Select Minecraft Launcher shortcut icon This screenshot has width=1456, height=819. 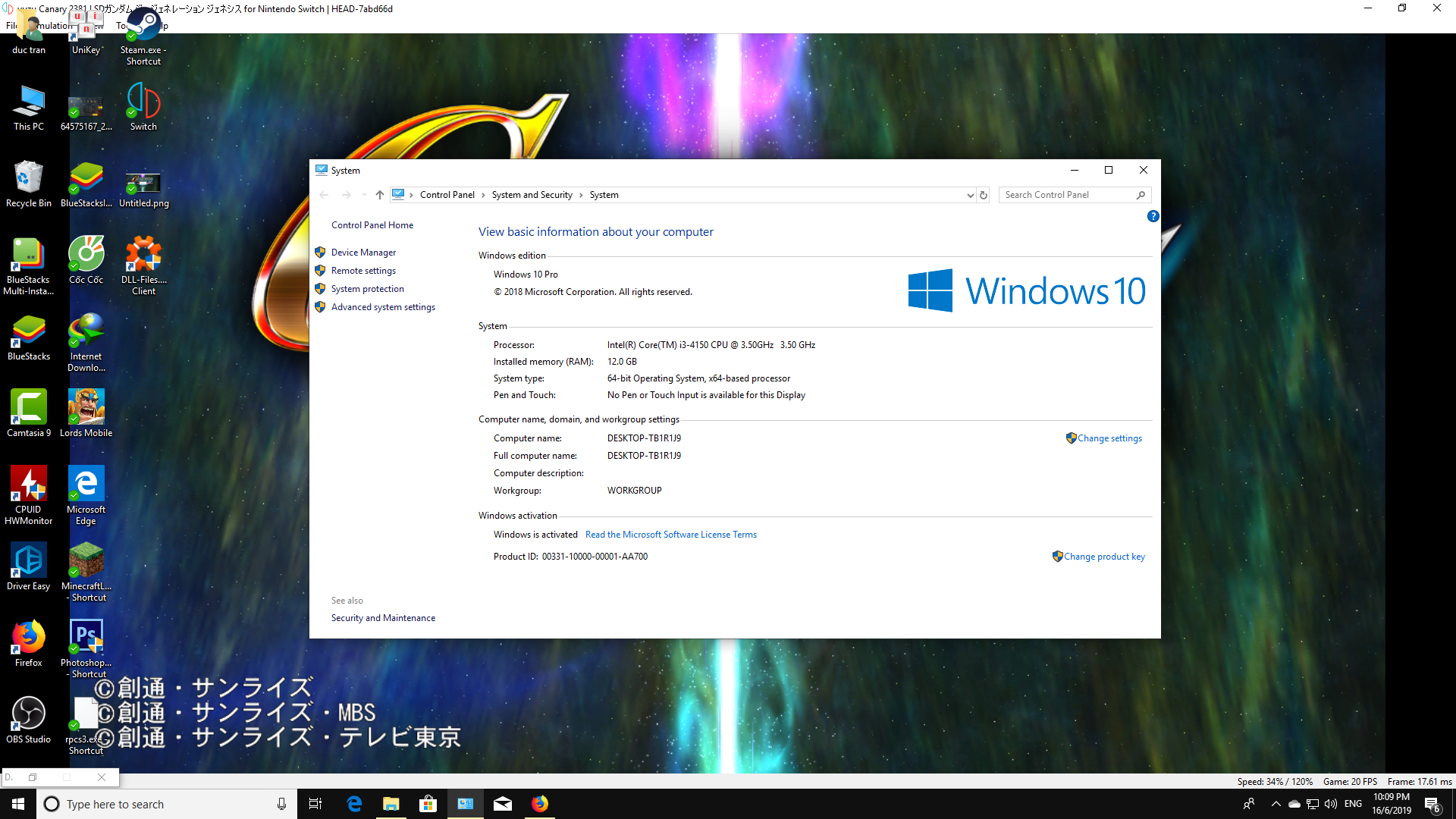pos(86,573)
